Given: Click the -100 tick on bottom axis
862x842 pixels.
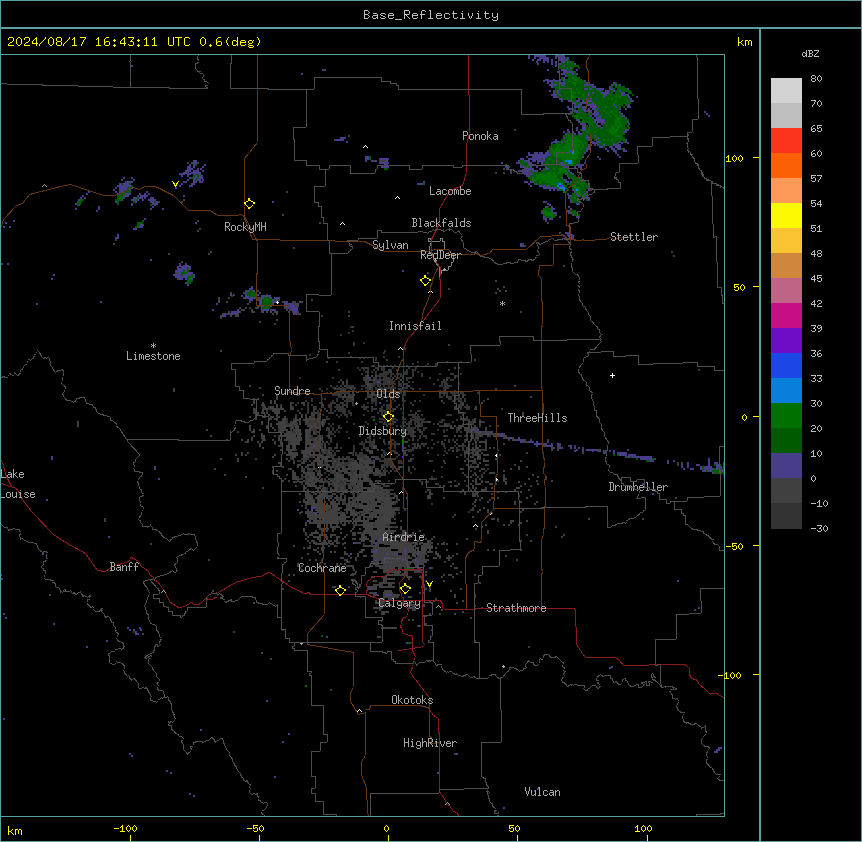Looking at the screenshot, I should click(x=125, y=828).
